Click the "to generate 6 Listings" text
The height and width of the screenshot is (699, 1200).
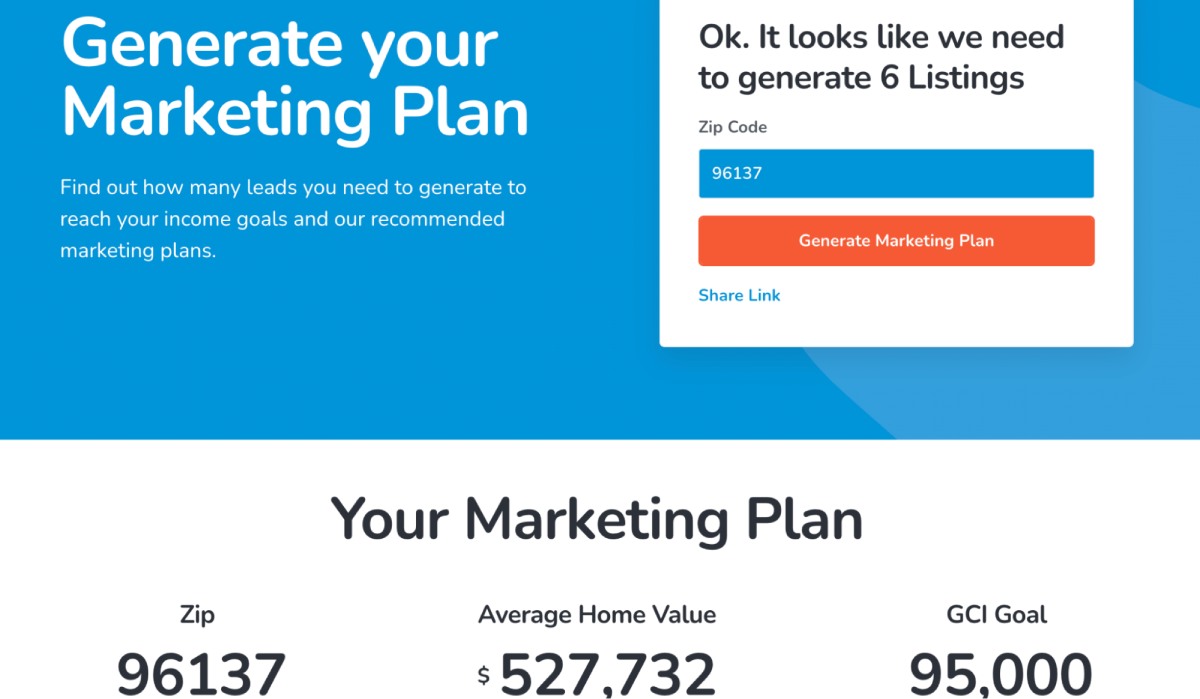tap(861, 77)
